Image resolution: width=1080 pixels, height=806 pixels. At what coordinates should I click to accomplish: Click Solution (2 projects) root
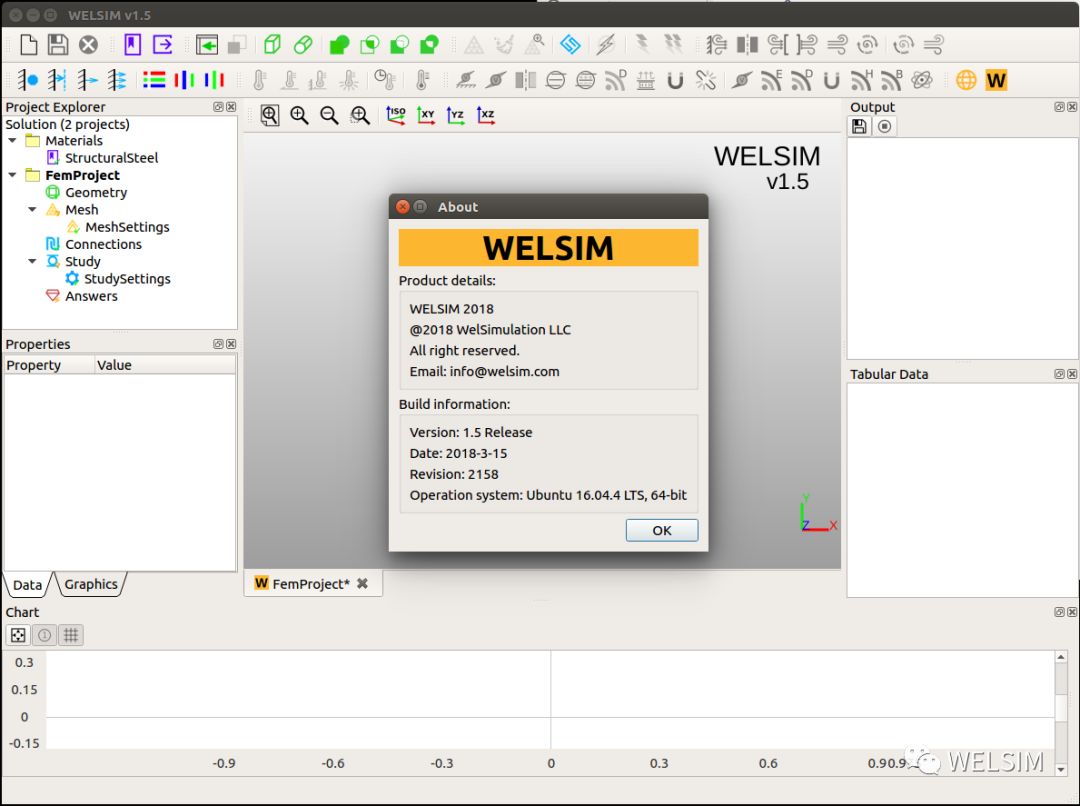tap(68, 124)
